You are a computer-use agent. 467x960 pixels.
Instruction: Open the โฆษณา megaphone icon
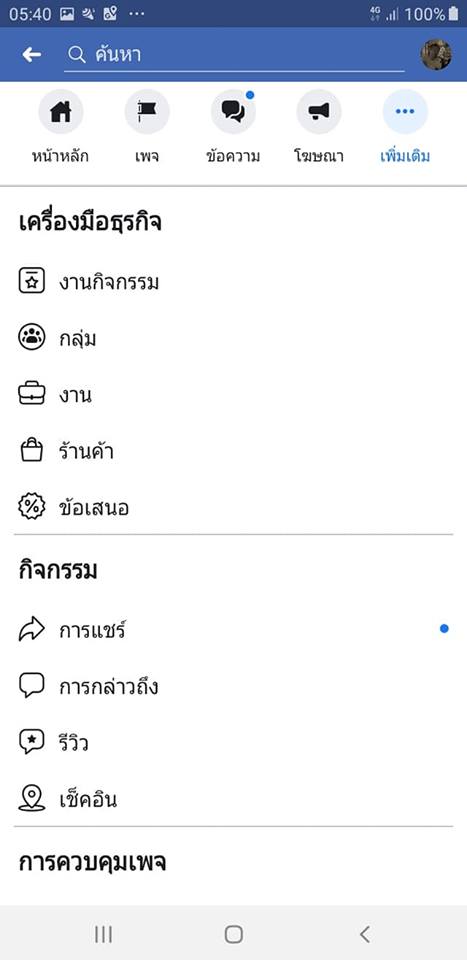(319, 111)
